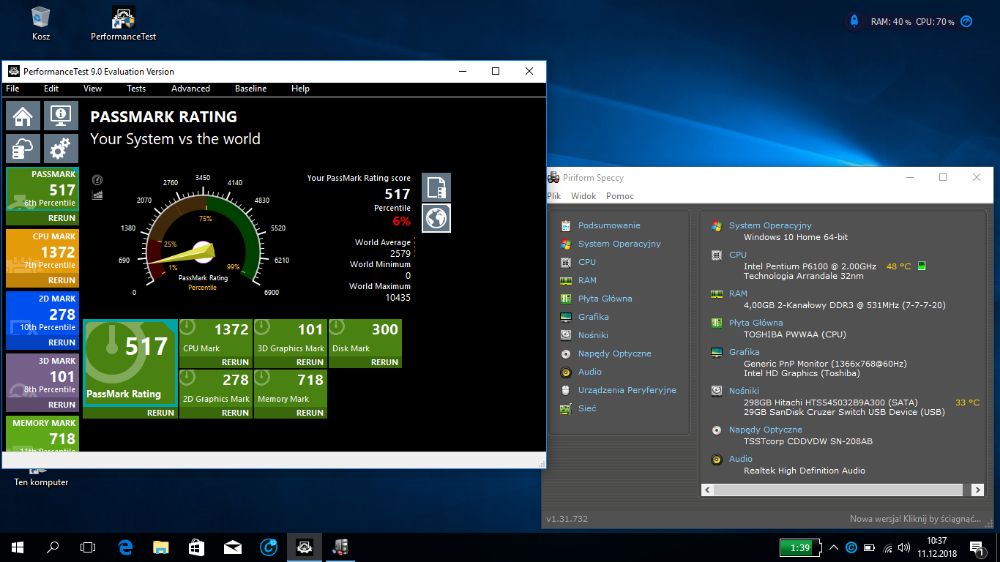
Task: Click the question mark icon on RAM/CPU widget
Action: point(967,22)
